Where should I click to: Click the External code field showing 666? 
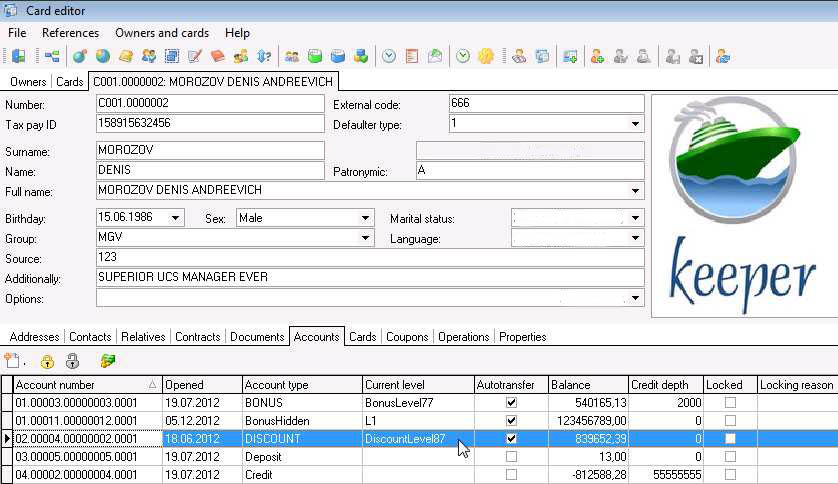tap(546, 103)
